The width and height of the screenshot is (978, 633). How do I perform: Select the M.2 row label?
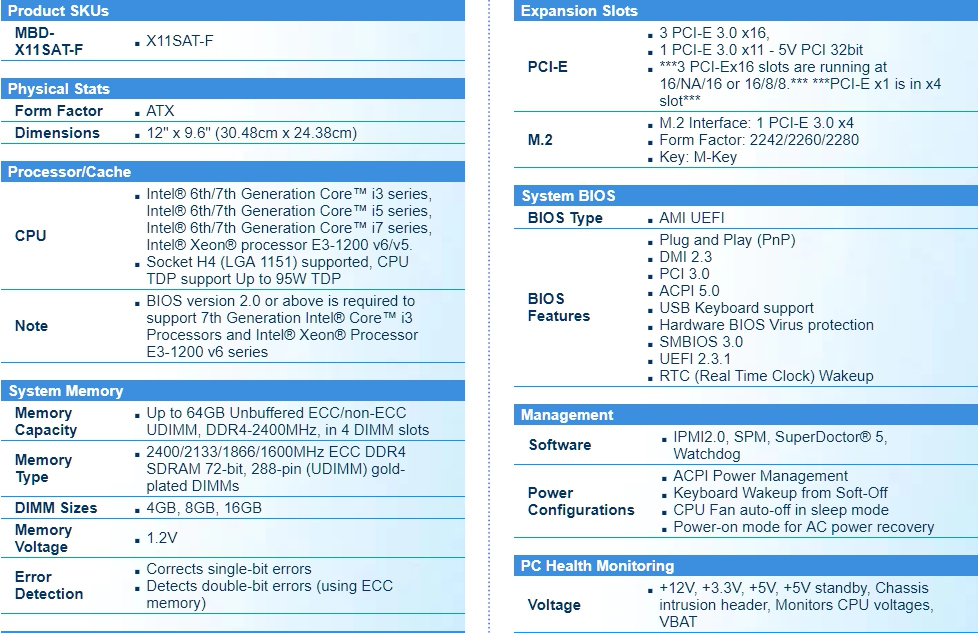coord(540,140)
